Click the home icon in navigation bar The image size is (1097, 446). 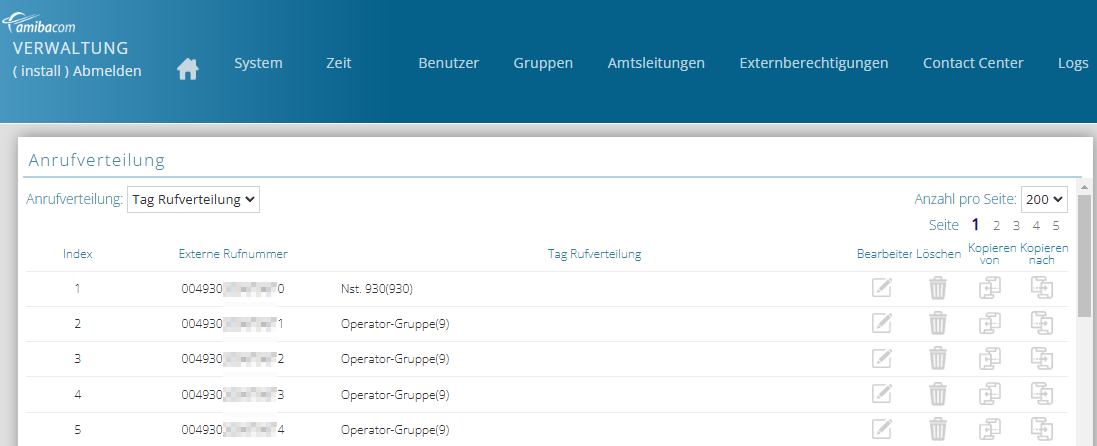(x=187, y=69)
